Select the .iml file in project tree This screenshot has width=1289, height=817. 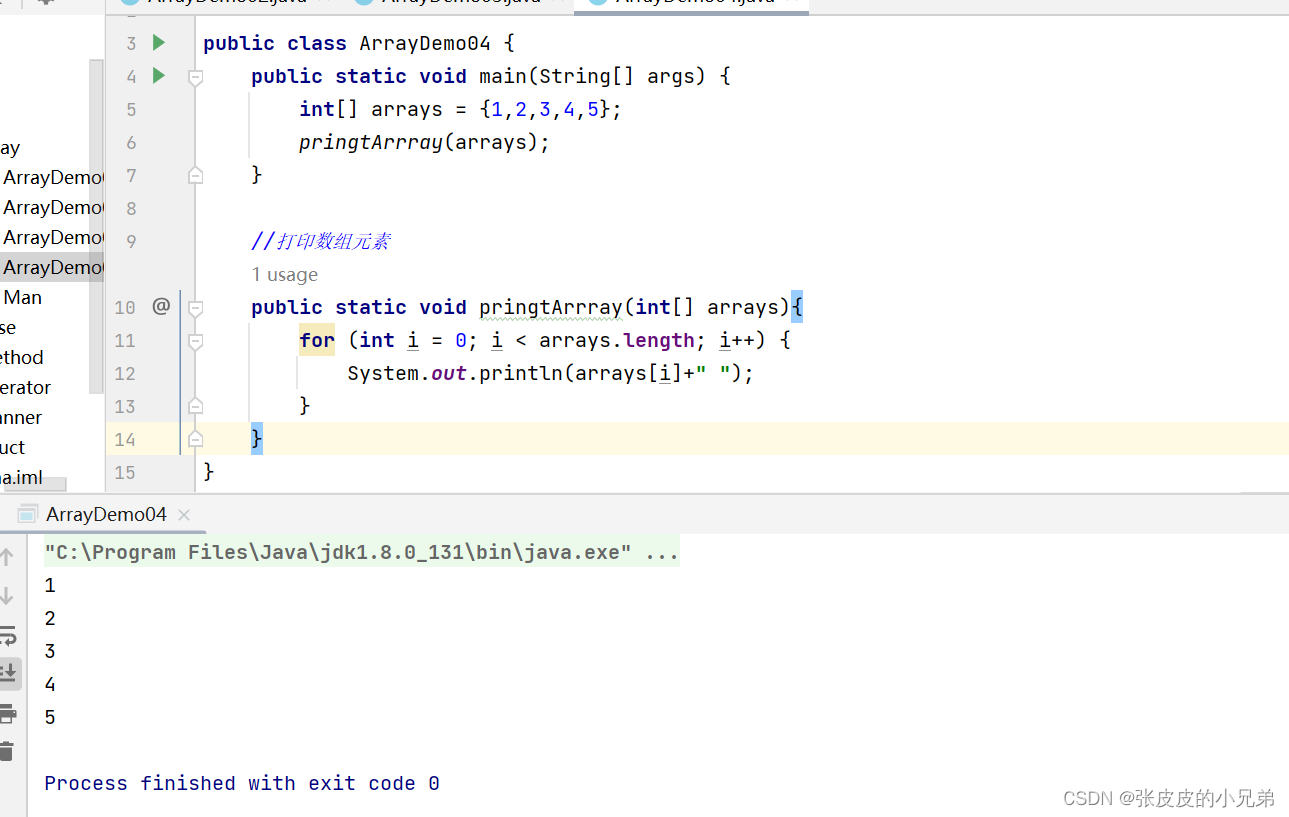pyautogui.click(x=21, y=477)
